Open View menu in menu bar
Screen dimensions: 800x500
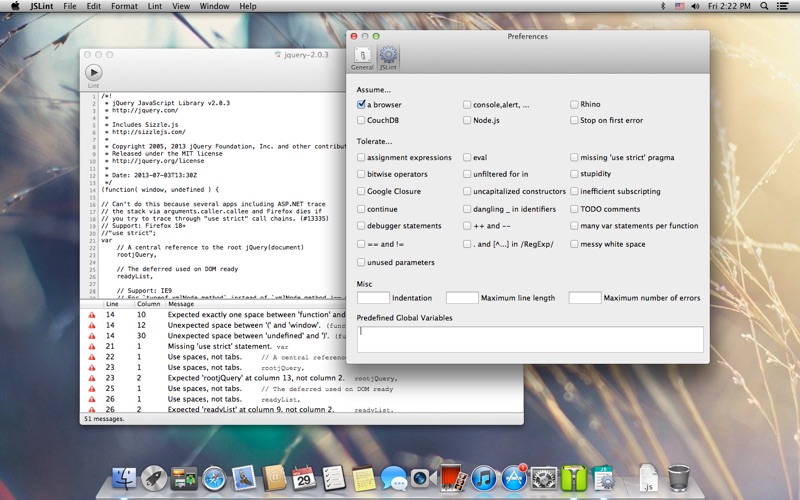pyautogui.click(x=181, y=6)
